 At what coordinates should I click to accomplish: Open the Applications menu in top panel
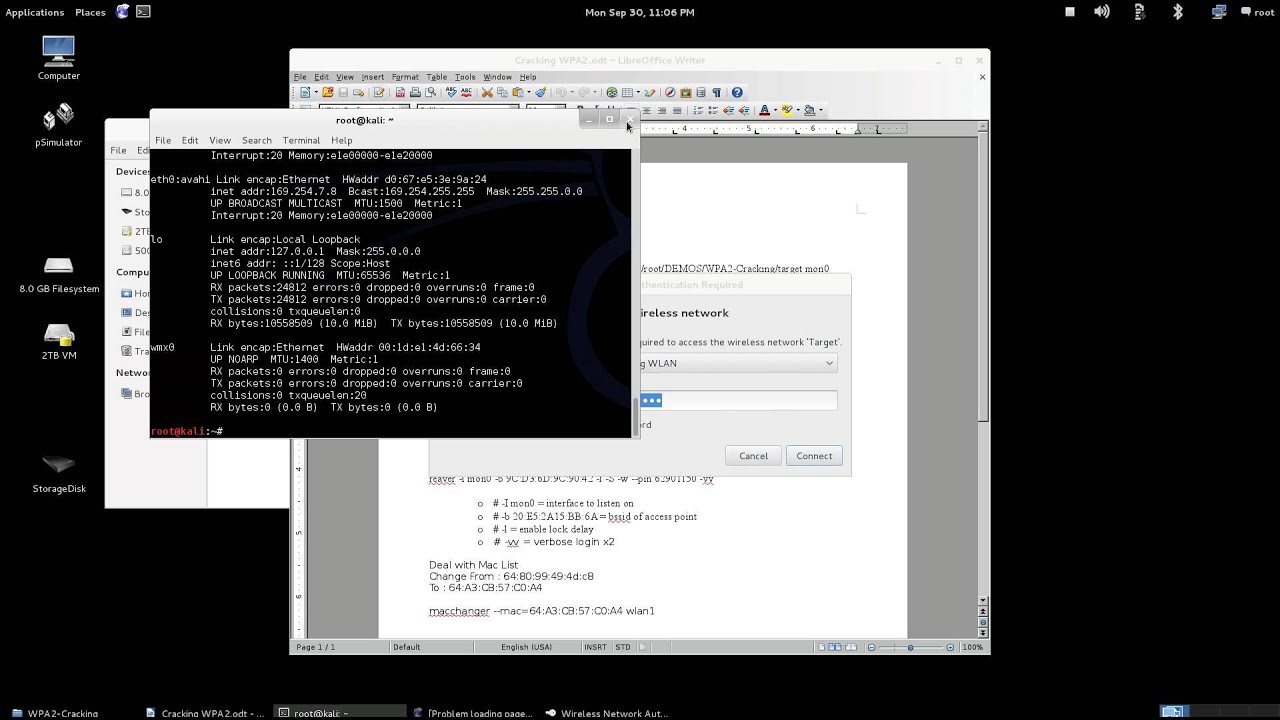coord(35,12)
